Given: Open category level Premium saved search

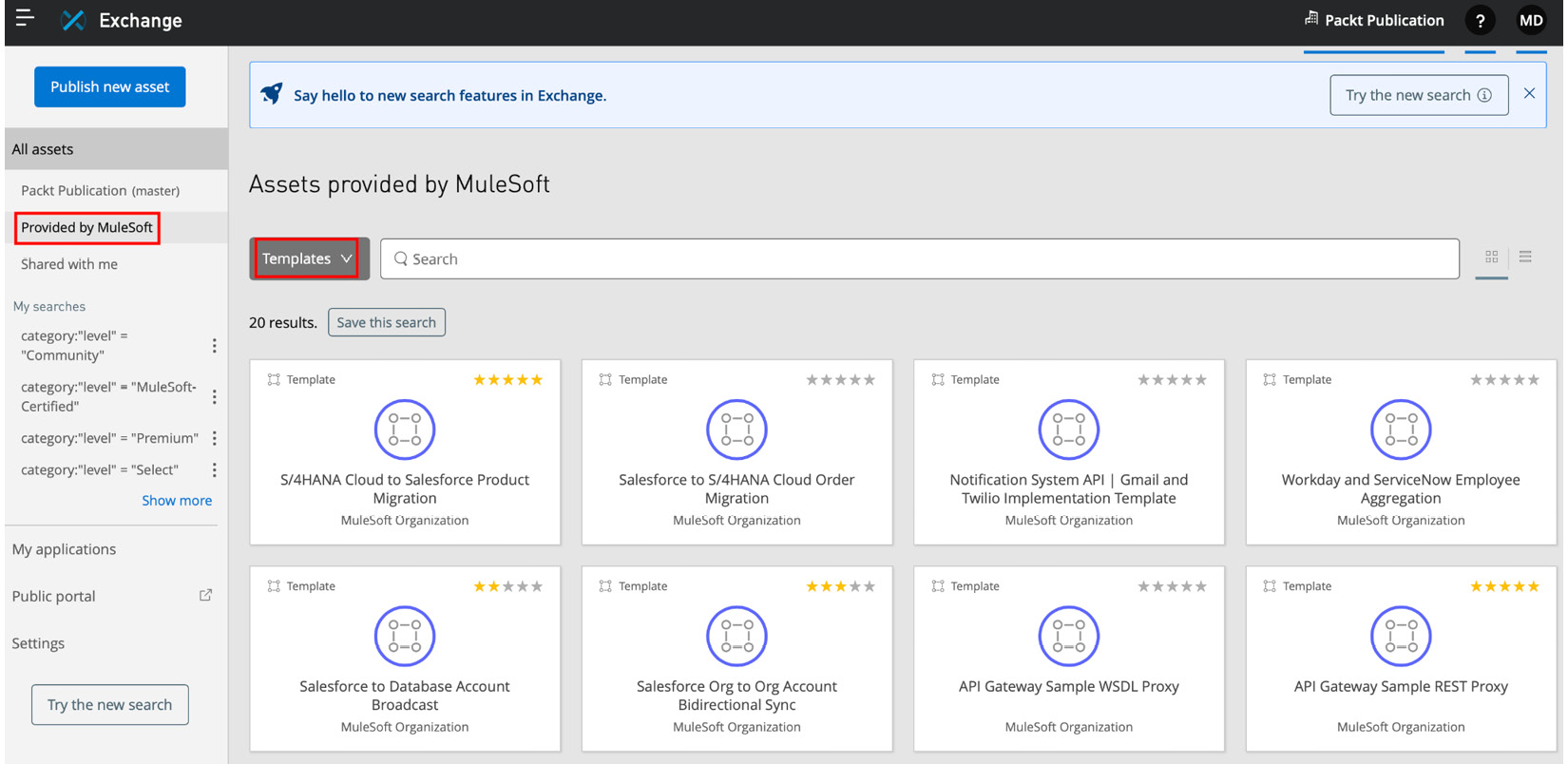Looking at the screenshot, I should click(x=109, y=438).
